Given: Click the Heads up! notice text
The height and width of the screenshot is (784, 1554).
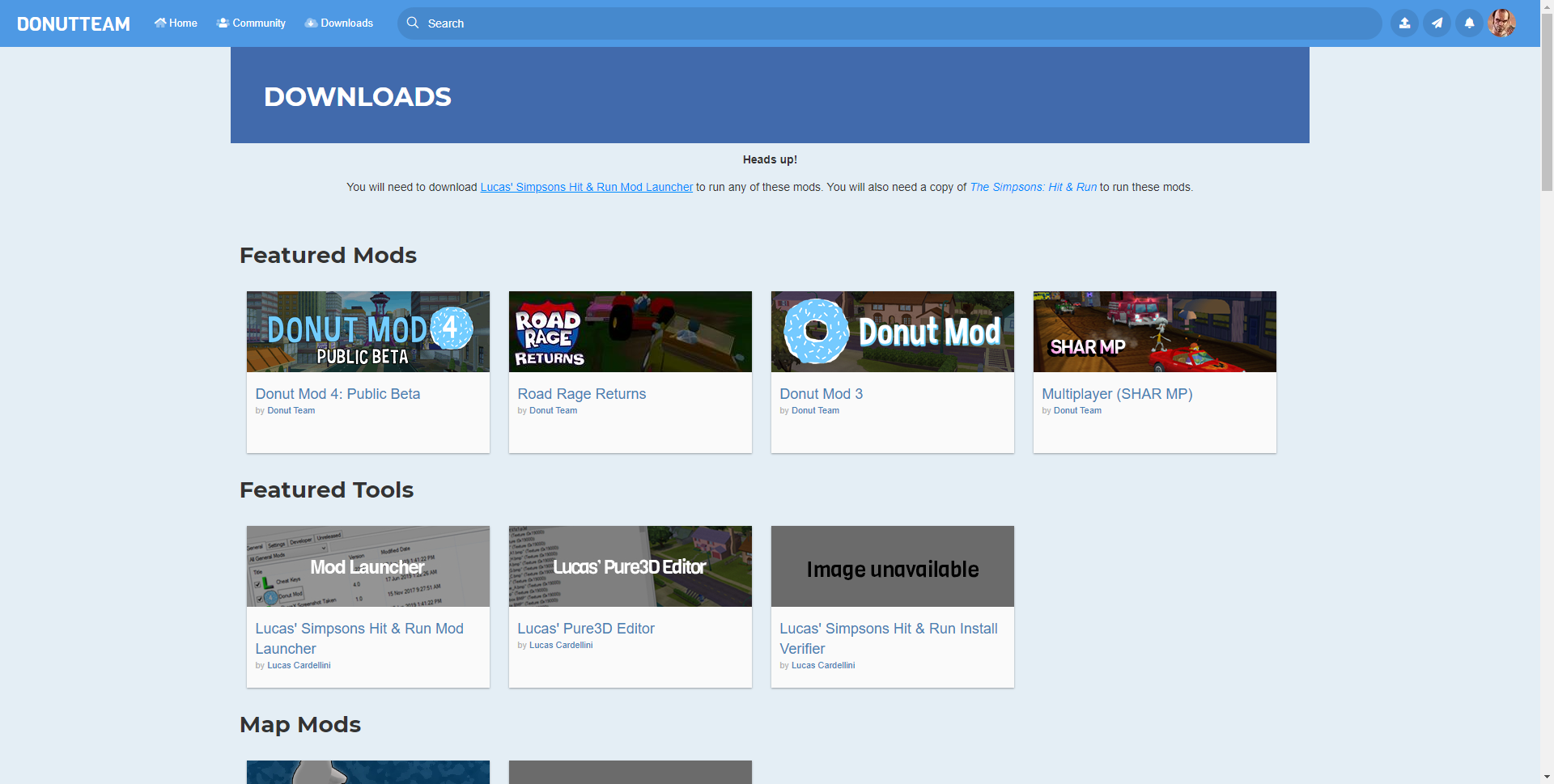Looking at the screenshot, I should point(770,159).
